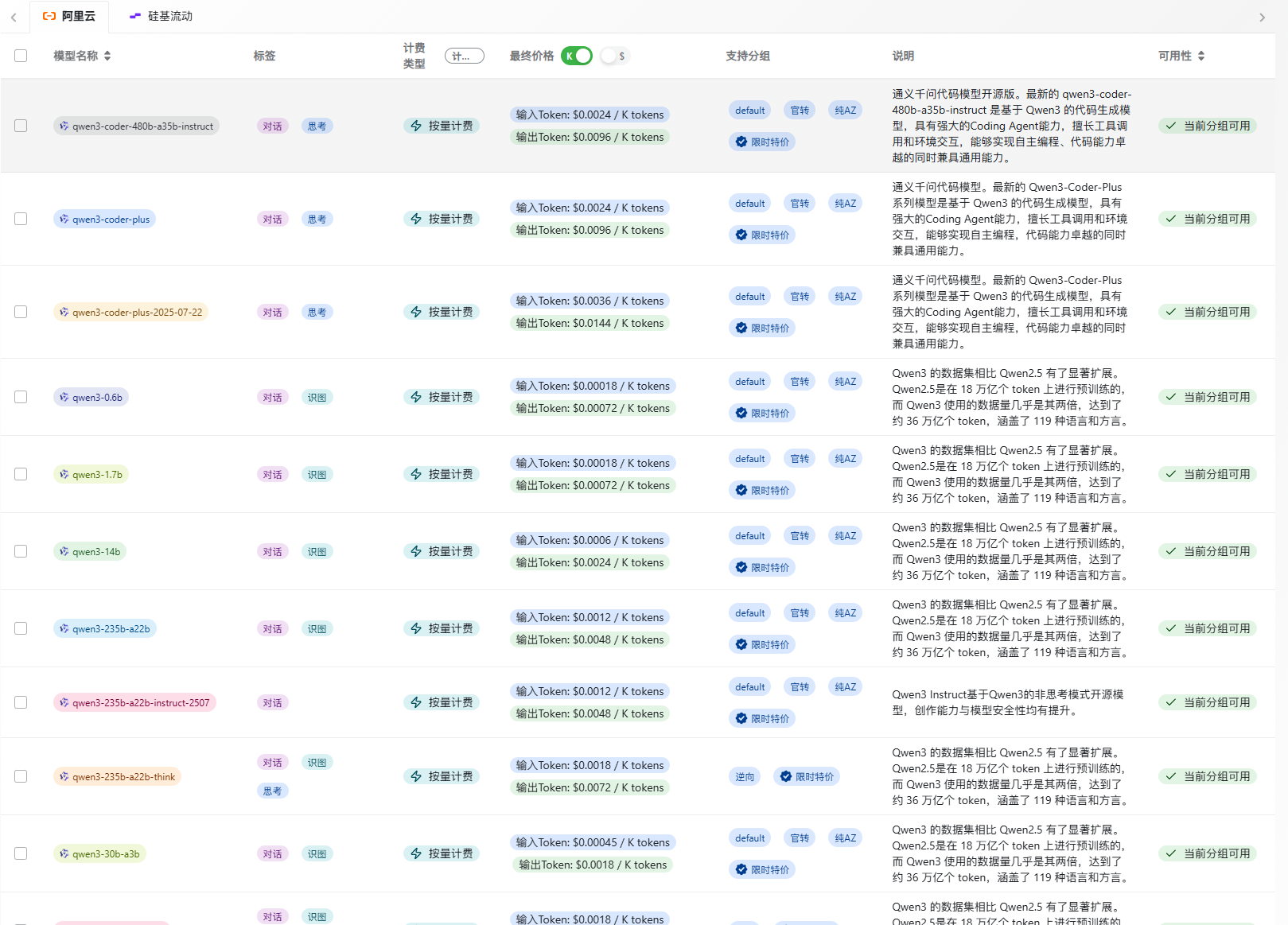Click model tag qwen3-coder-plus
This screenshot has height=925, width=1288.
104,219
